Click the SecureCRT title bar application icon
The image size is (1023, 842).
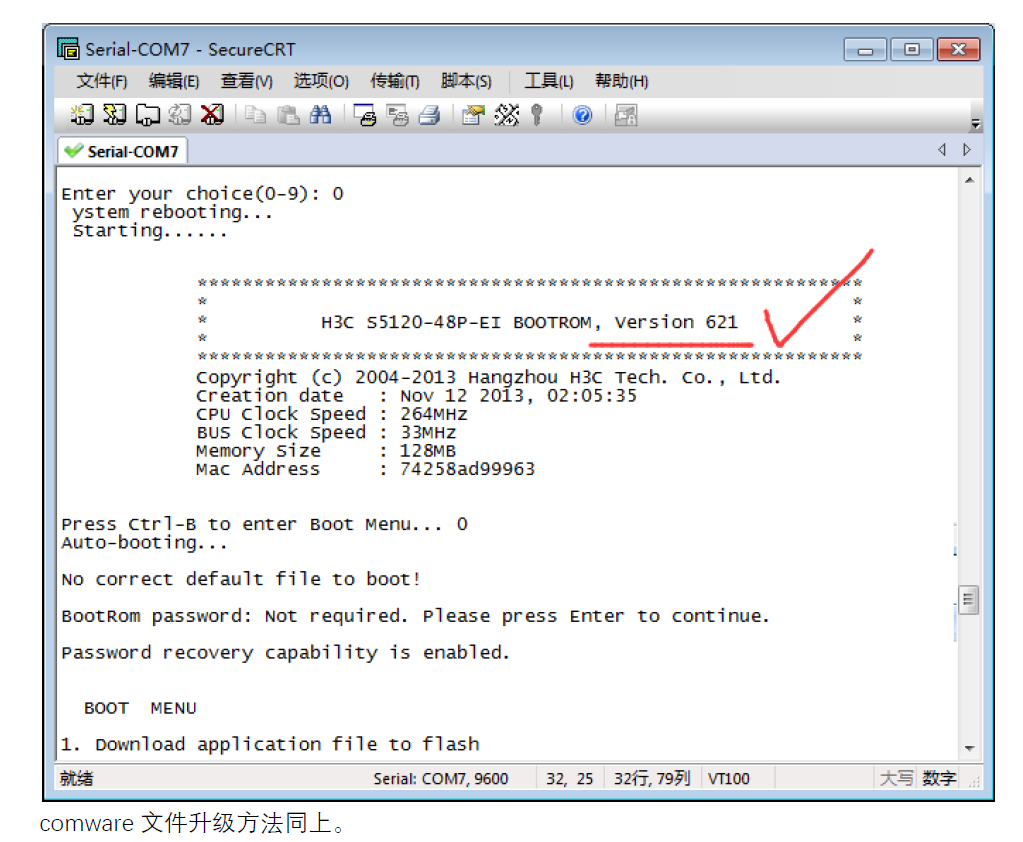pyautogui.click(x=68, y=49)
